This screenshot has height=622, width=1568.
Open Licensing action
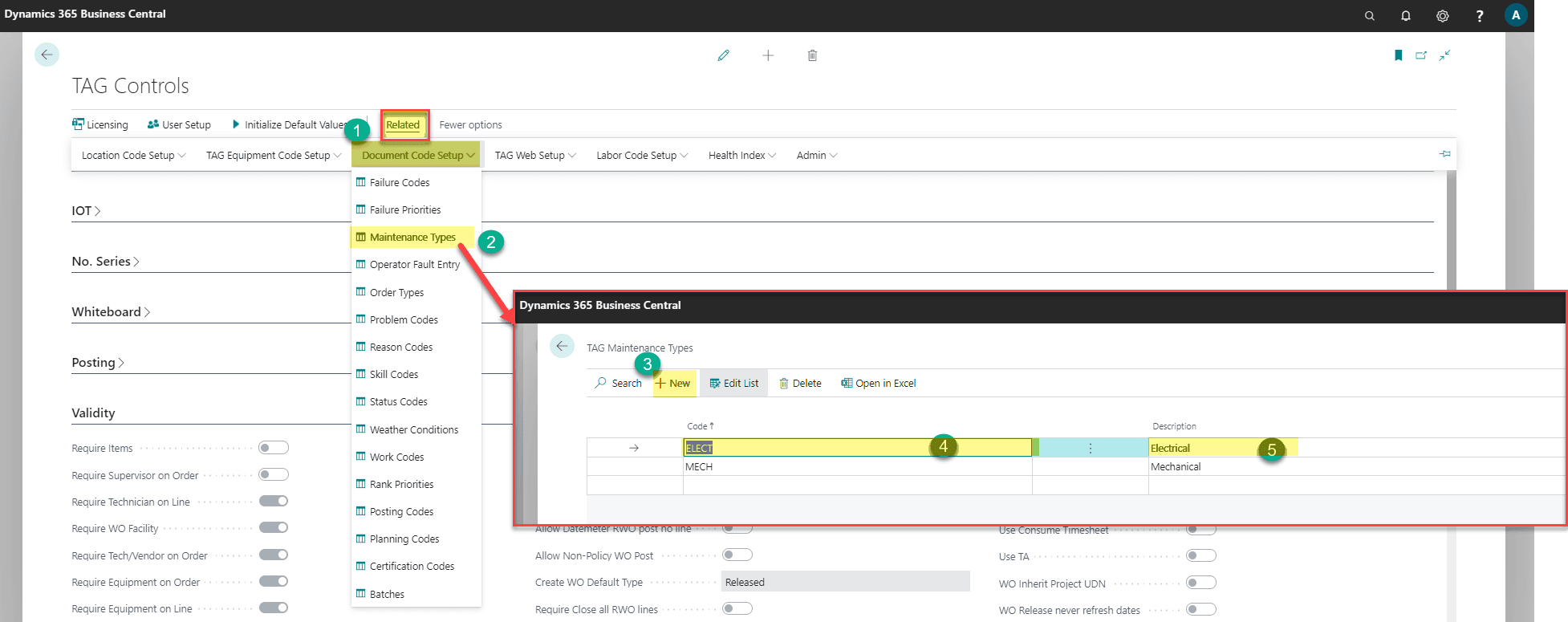tap(100, 124)
